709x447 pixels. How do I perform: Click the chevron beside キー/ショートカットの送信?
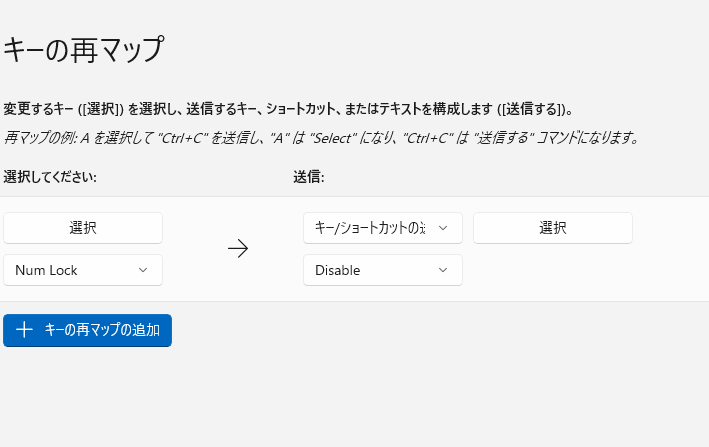coord(442,228)
